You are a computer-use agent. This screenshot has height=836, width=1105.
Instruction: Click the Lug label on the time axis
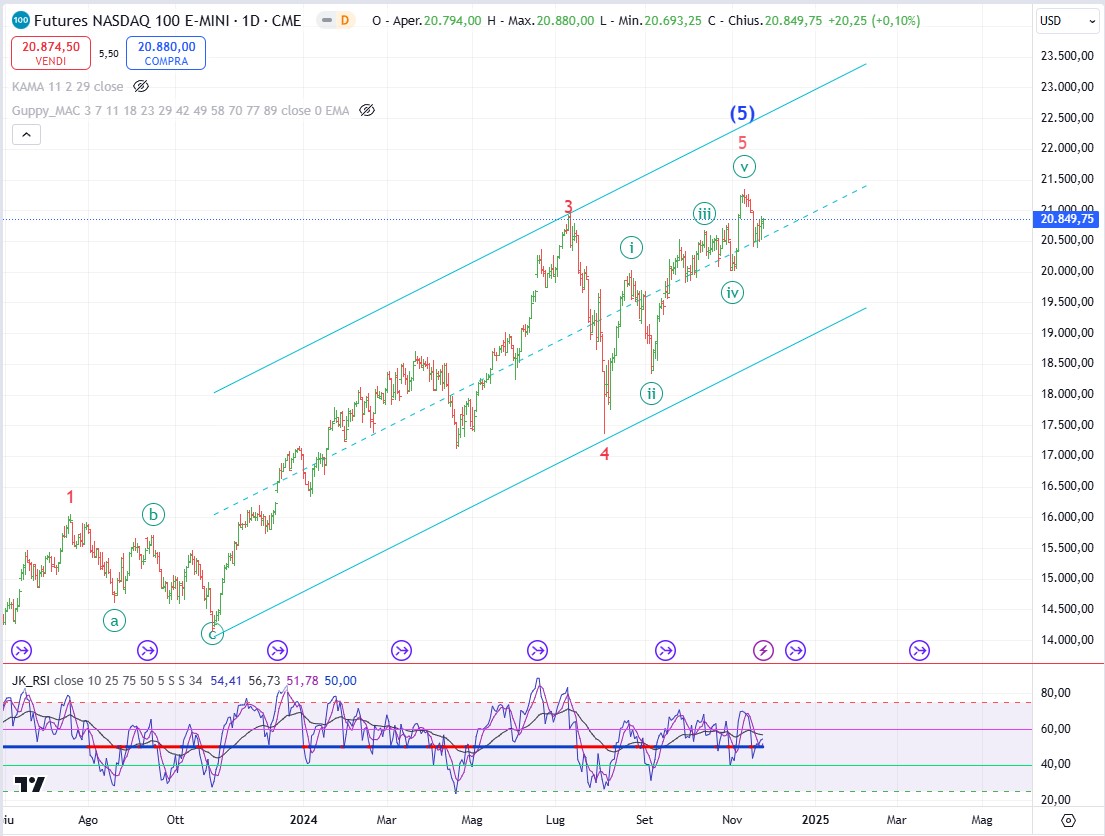[x=555, y=820]
